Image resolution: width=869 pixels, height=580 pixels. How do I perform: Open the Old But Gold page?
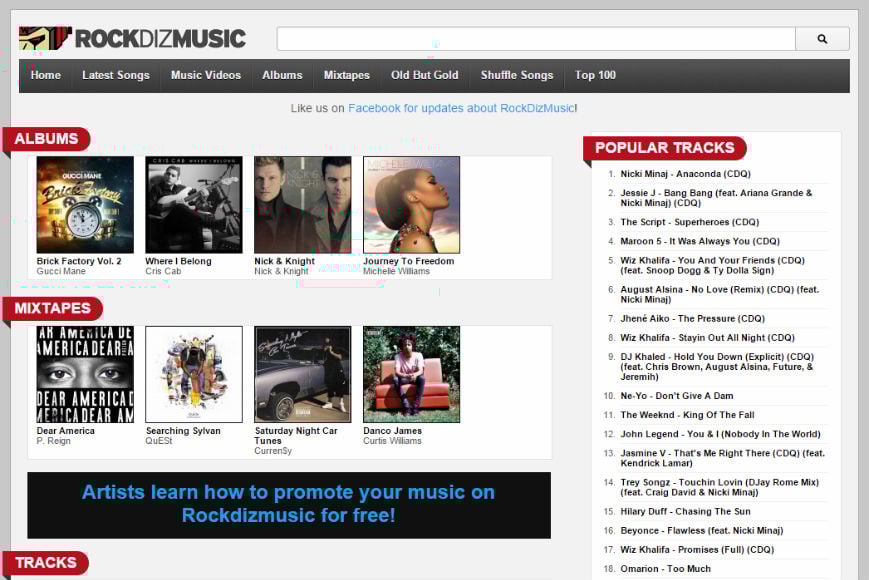(425, 75)
